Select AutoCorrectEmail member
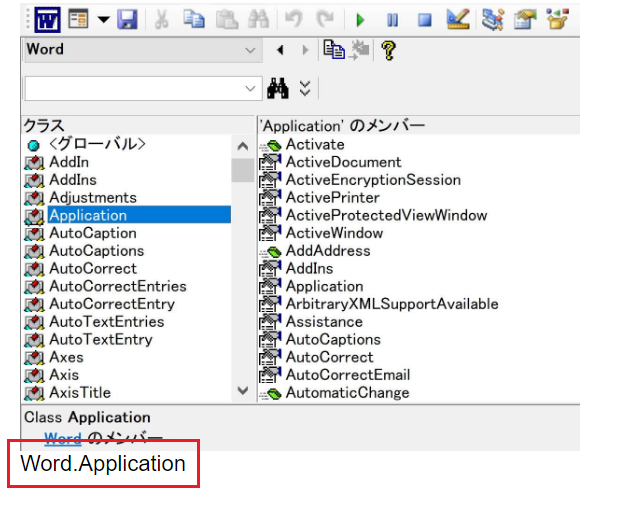The height and width of the screenshot is (505, 620). coord(348,375)
